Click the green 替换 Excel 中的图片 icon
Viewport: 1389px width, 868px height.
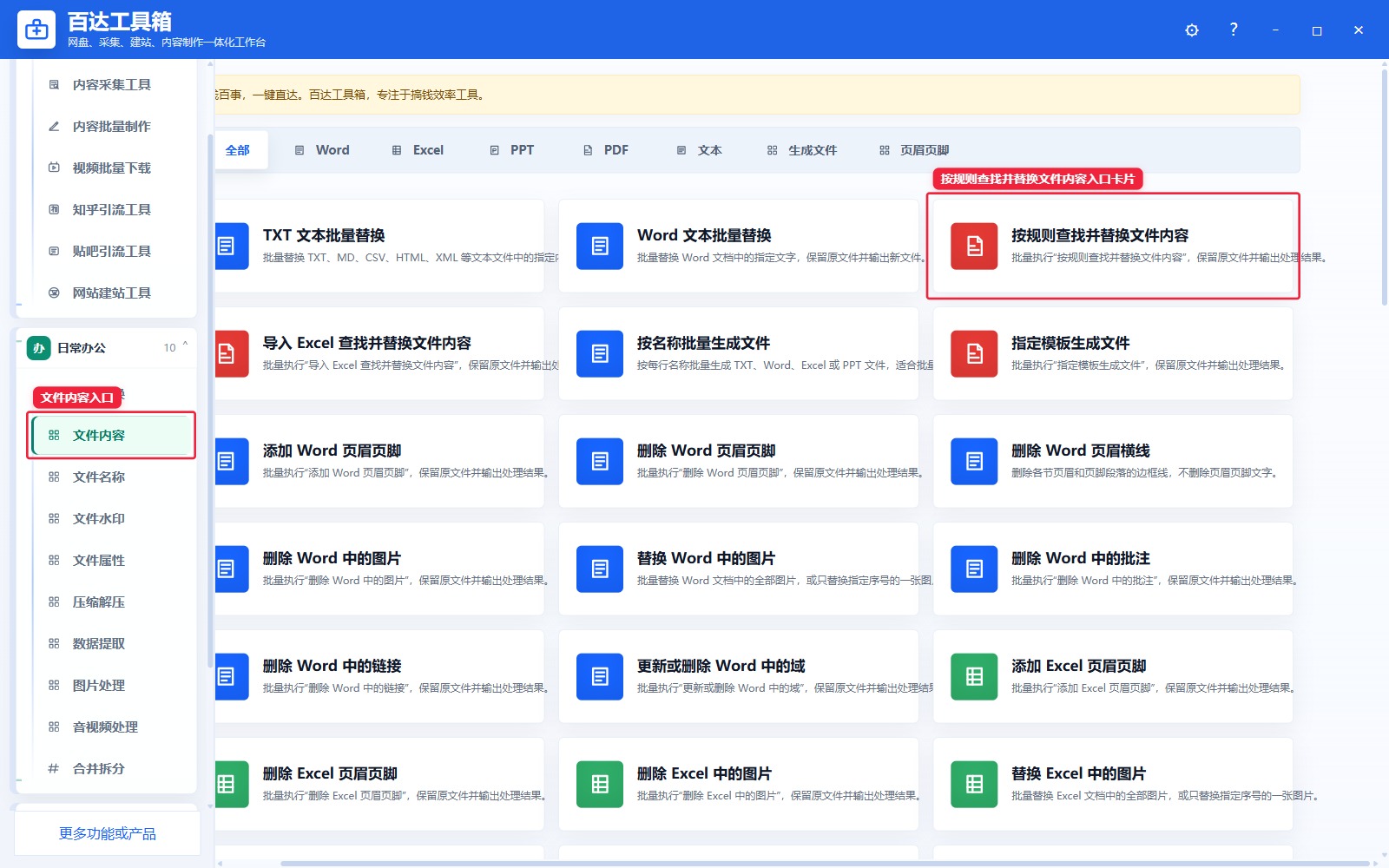point(974,785)
